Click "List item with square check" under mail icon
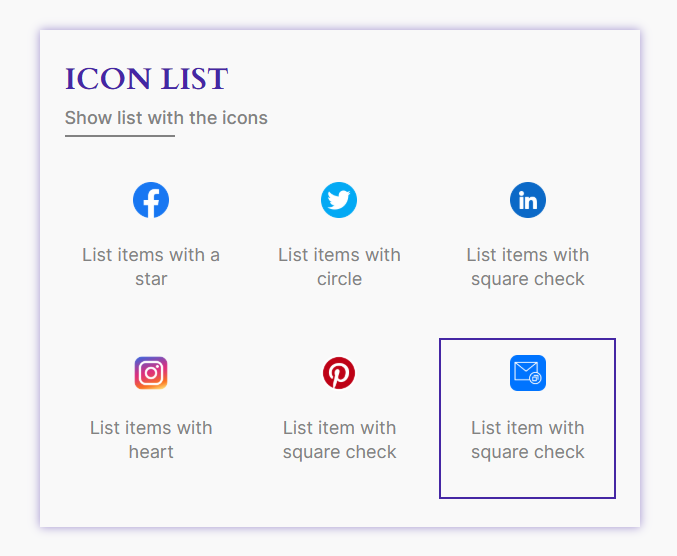Screen dimensions: 677x556 click(x=528, y=440)
